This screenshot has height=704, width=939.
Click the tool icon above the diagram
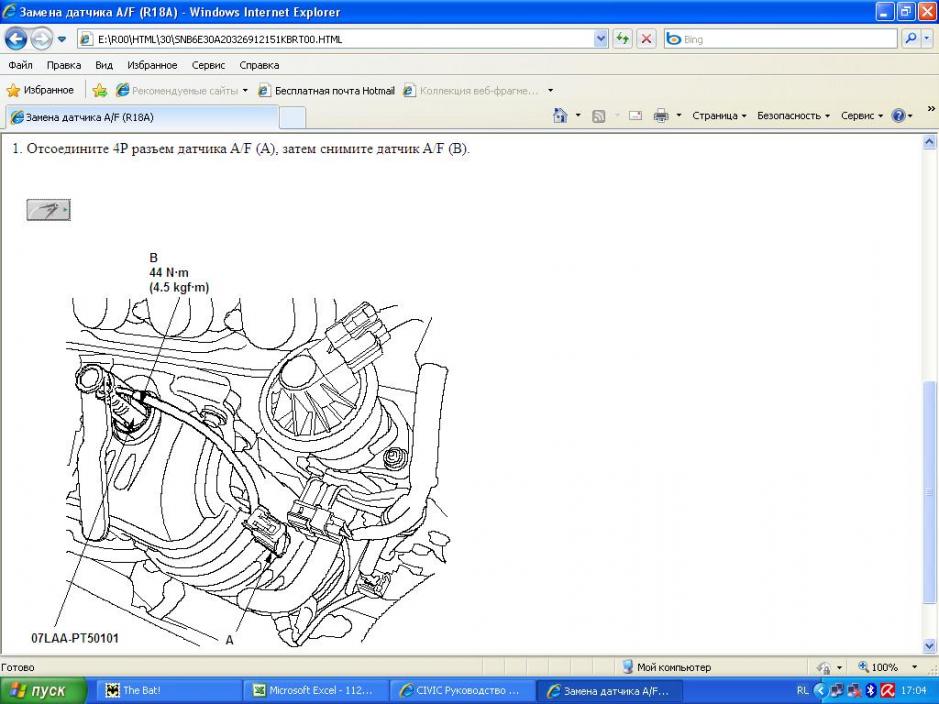[x=48, y=209]
